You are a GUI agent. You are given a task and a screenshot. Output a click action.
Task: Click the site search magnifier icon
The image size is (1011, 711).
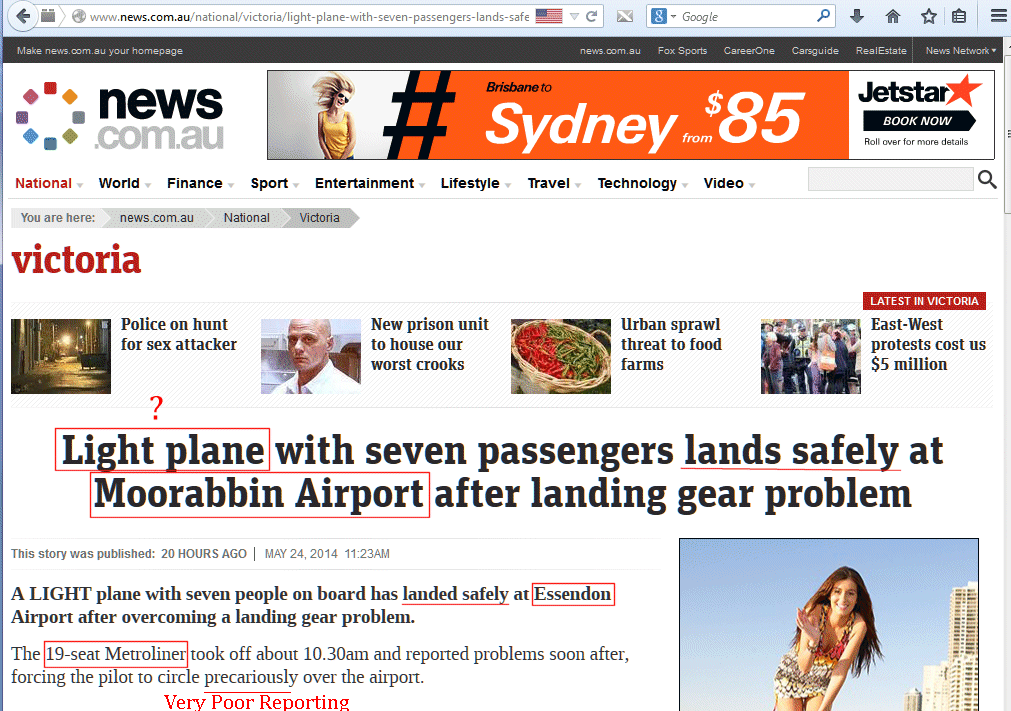(x=987, y=179)
